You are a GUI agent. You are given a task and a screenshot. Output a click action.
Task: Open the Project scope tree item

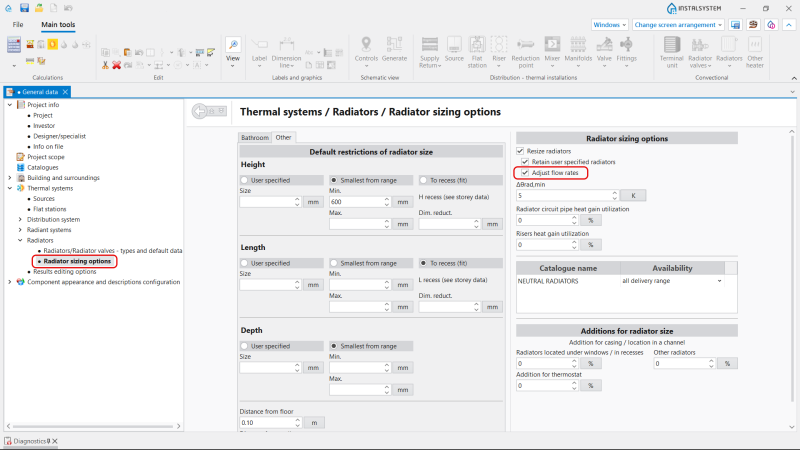tap(46, 157)
